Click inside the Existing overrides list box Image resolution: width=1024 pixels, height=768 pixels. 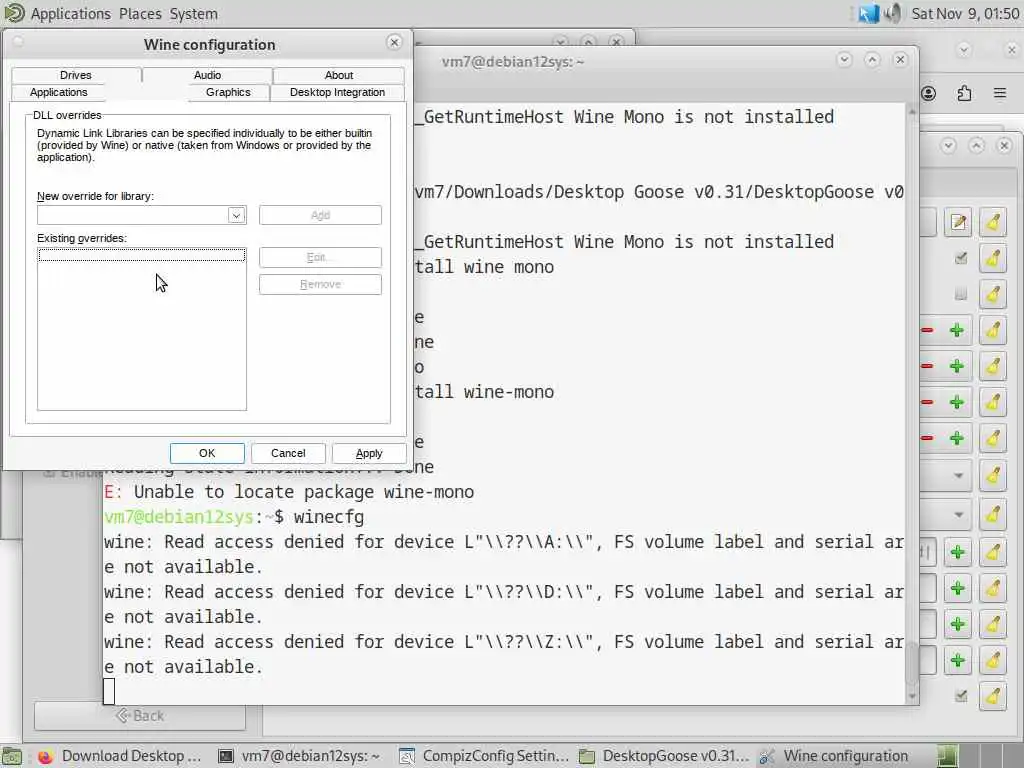tap(142, 328)
